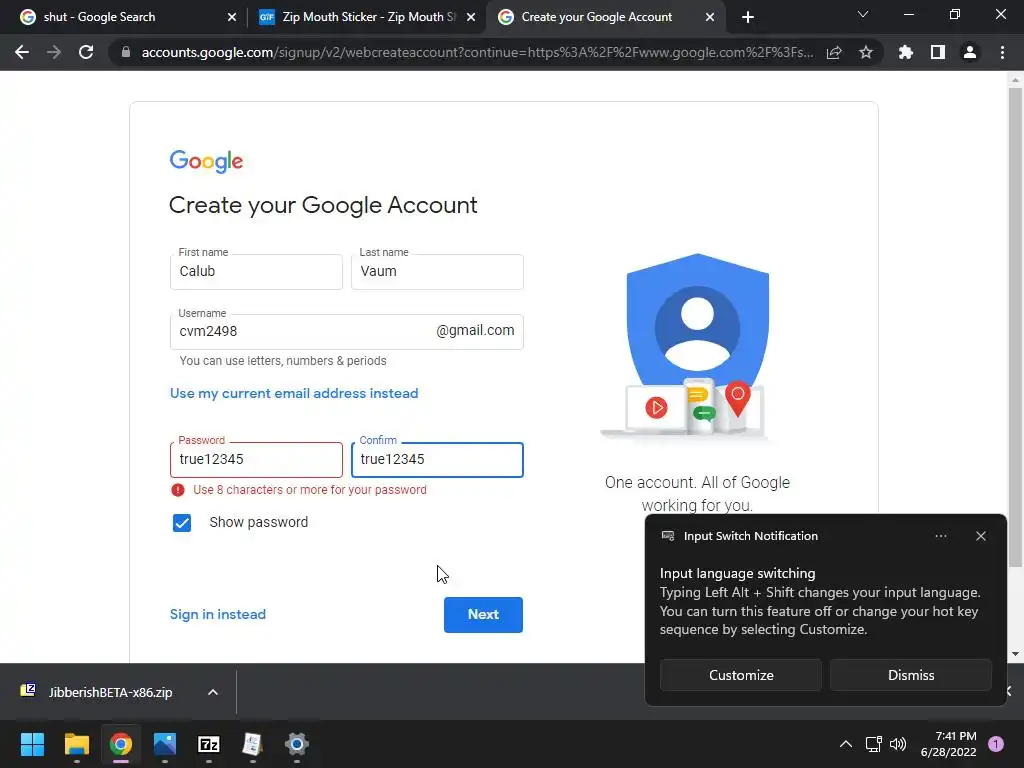Viewport: 1024px width, 768px height.
Task: Open File Explorer from the taskbar
Action: [x=76, y=744]
